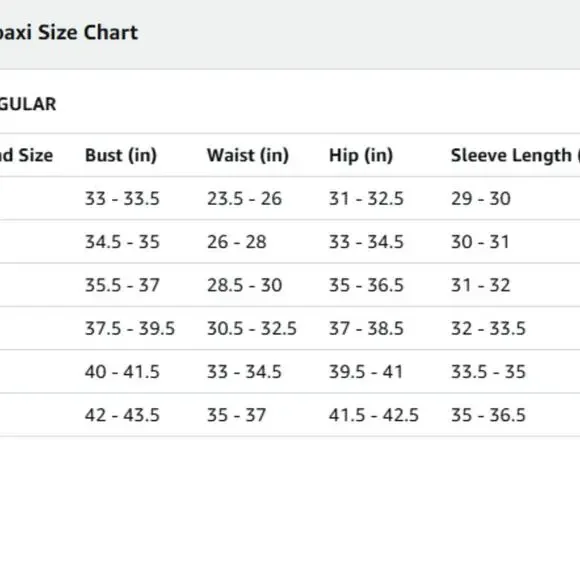
Task: Click bust value 33 - 33.5
Action: click(122, 199)
